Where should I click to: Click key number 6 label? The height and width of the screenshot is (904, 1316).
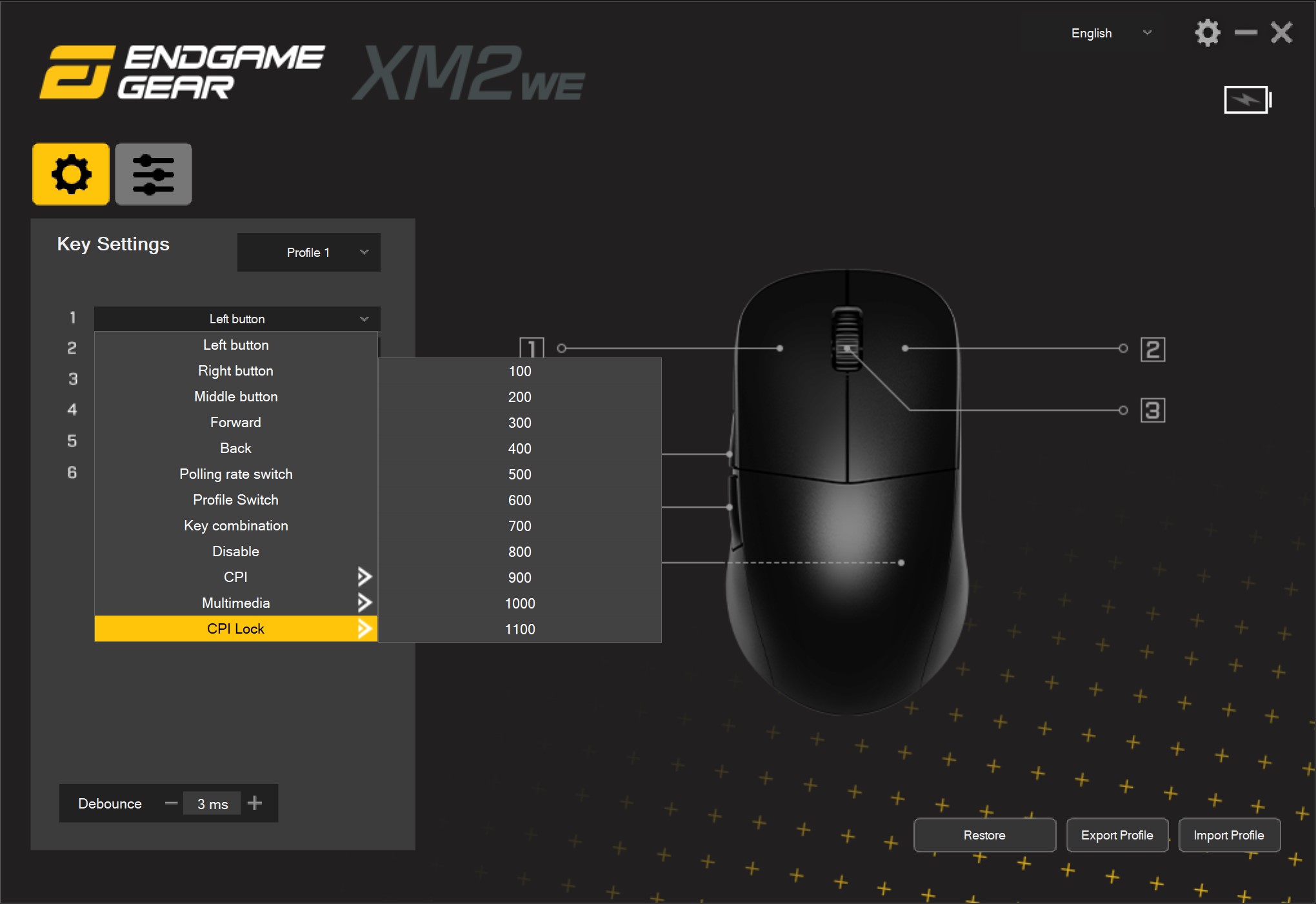[72, 472]
